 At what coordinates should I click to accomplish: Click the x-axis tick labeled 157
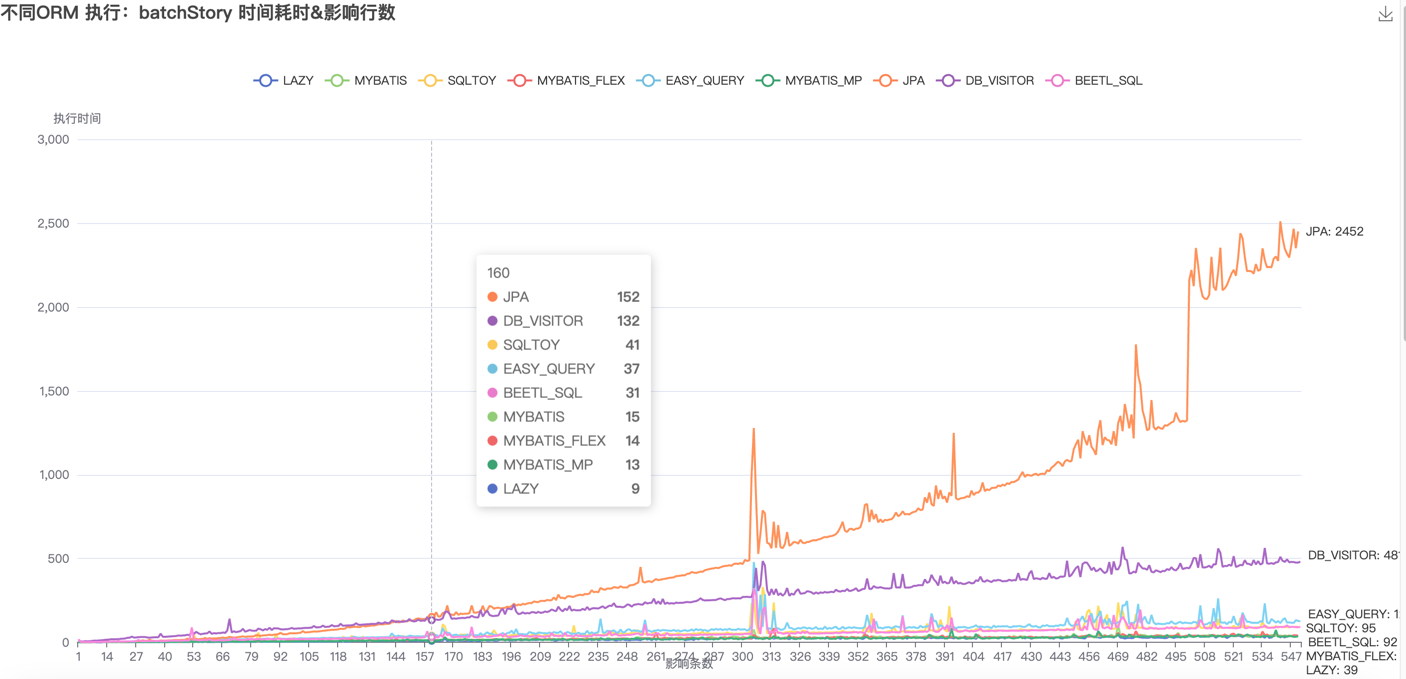[x=425, y=657]
